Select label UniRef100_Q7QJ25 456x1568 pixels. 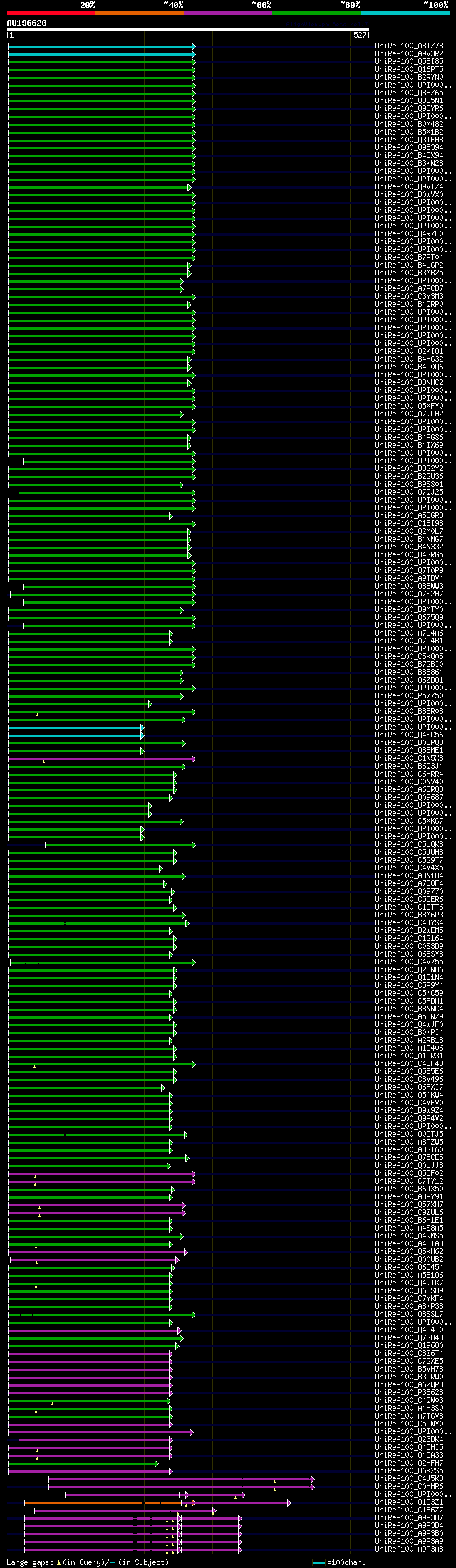click(x=409, y=492)
